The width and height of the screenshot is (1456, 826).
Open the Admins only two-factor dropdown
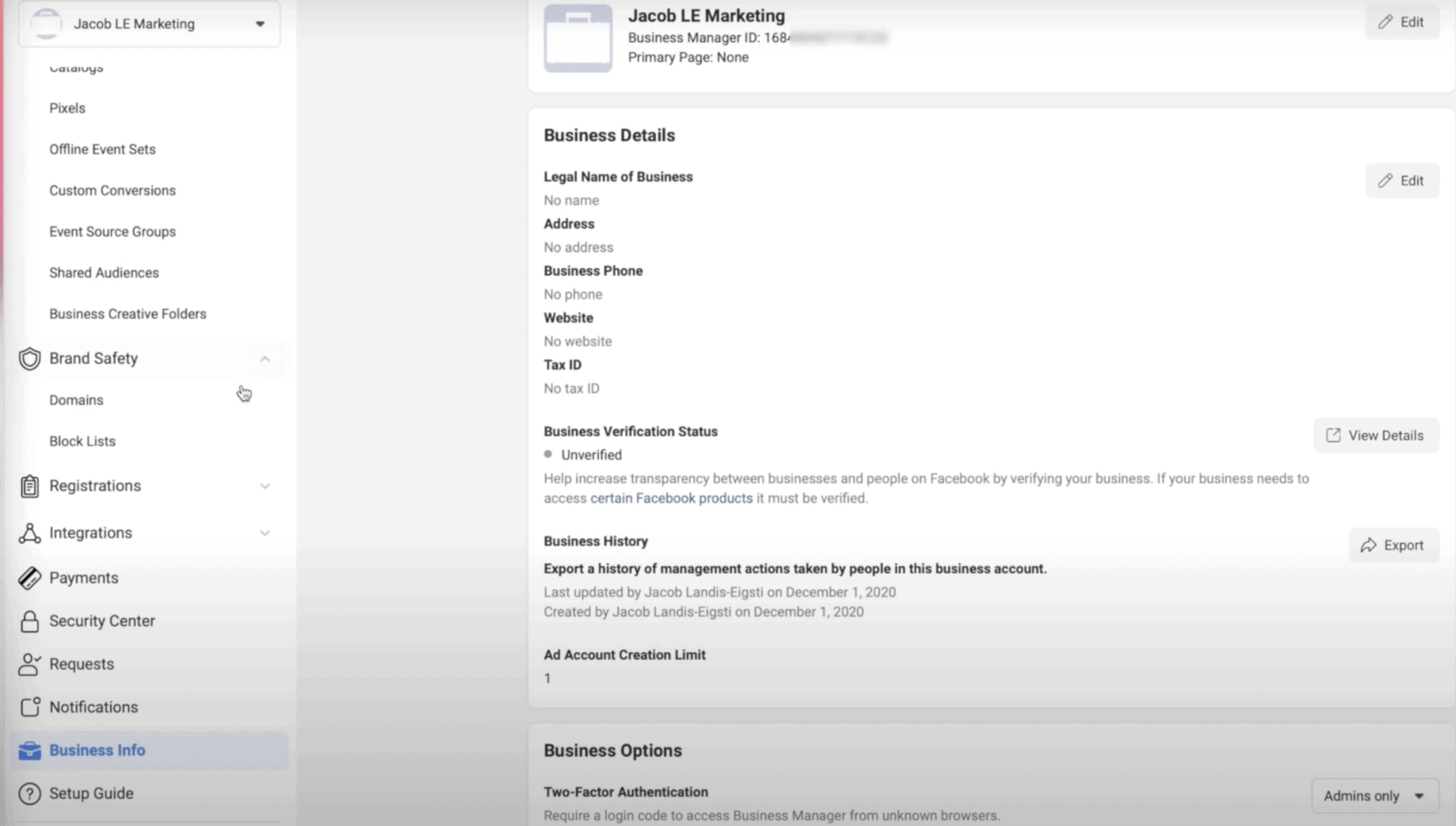1374,796
